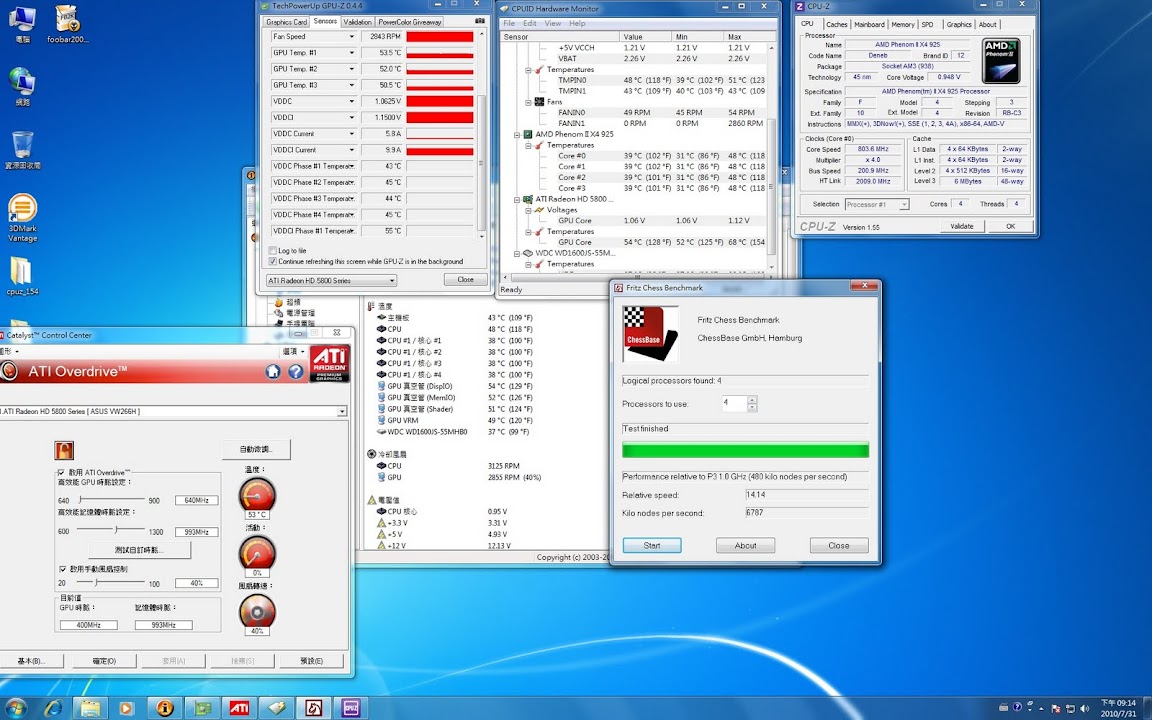Click the GPU-Z screenshot camera icon

tap(480, 22)
